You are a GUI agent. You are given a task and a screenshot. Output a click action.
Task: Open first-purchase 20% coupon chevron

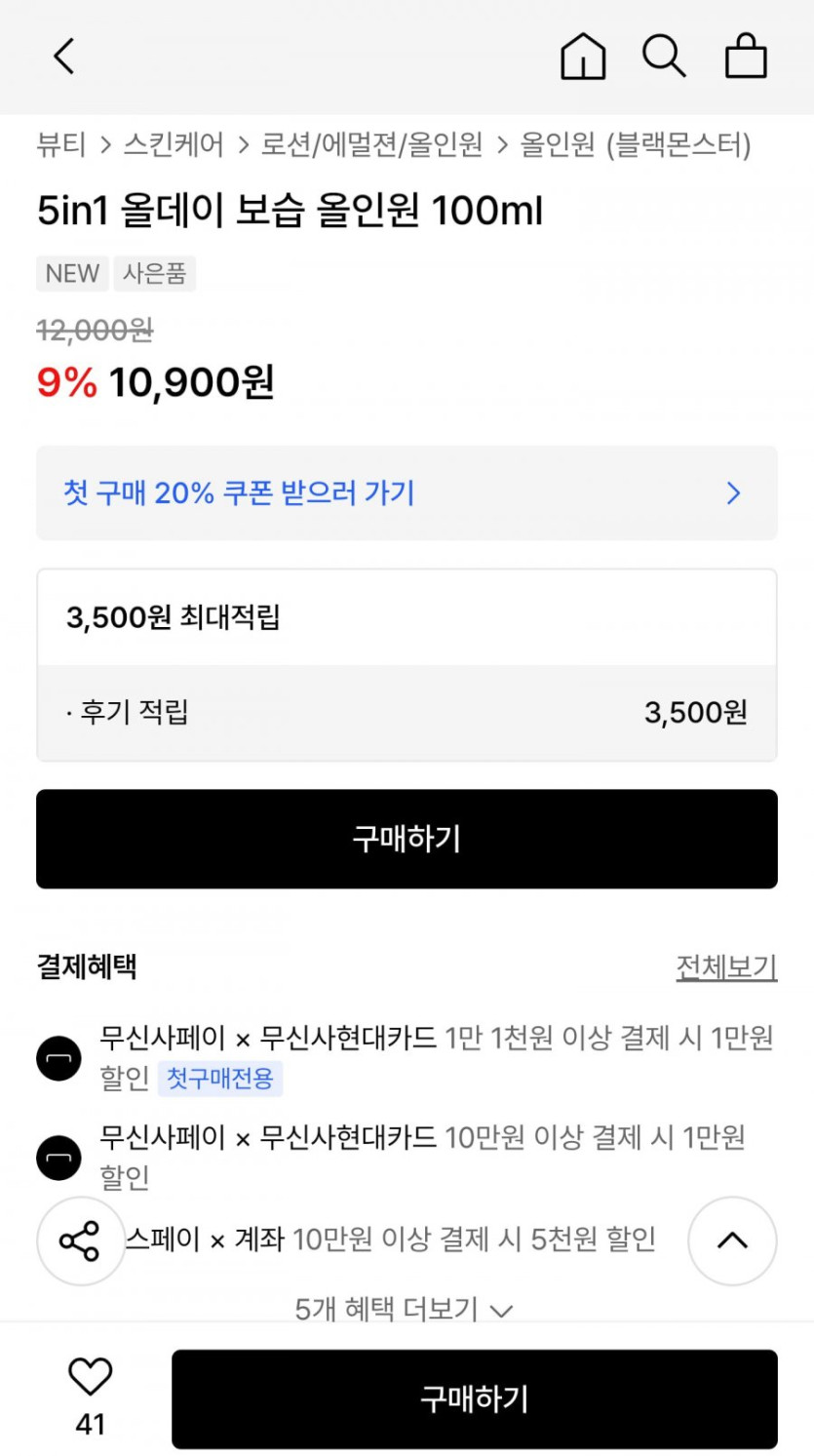(x=733, y=493)
